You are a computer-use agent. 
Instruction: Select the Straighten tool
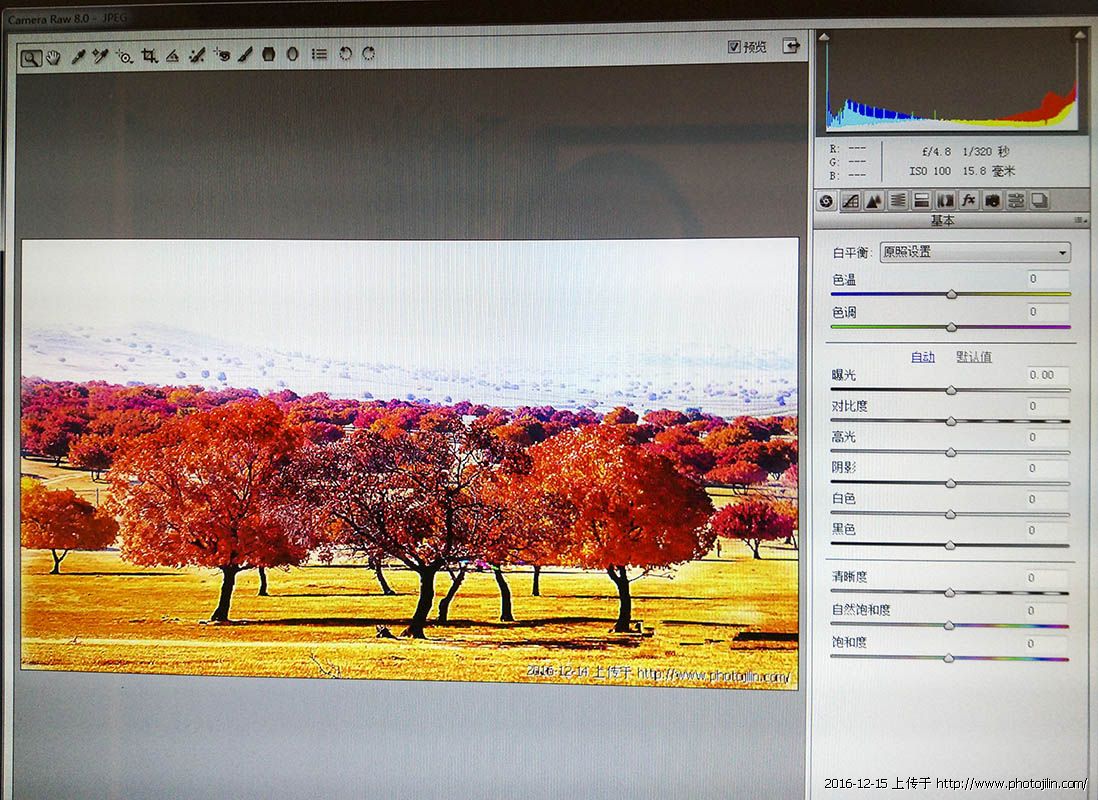click(x=172, y=56)
